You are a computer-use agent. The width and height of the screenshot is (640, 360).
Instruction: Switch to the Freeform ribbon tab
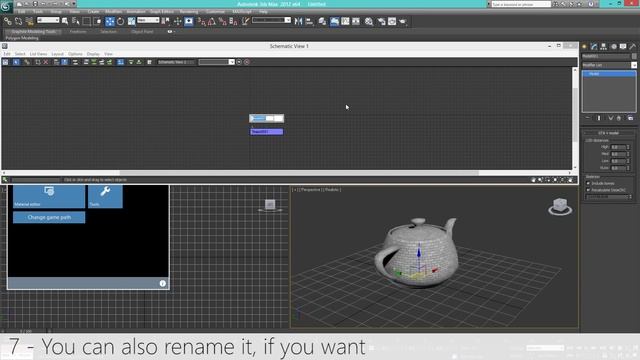tap(78, 31)
